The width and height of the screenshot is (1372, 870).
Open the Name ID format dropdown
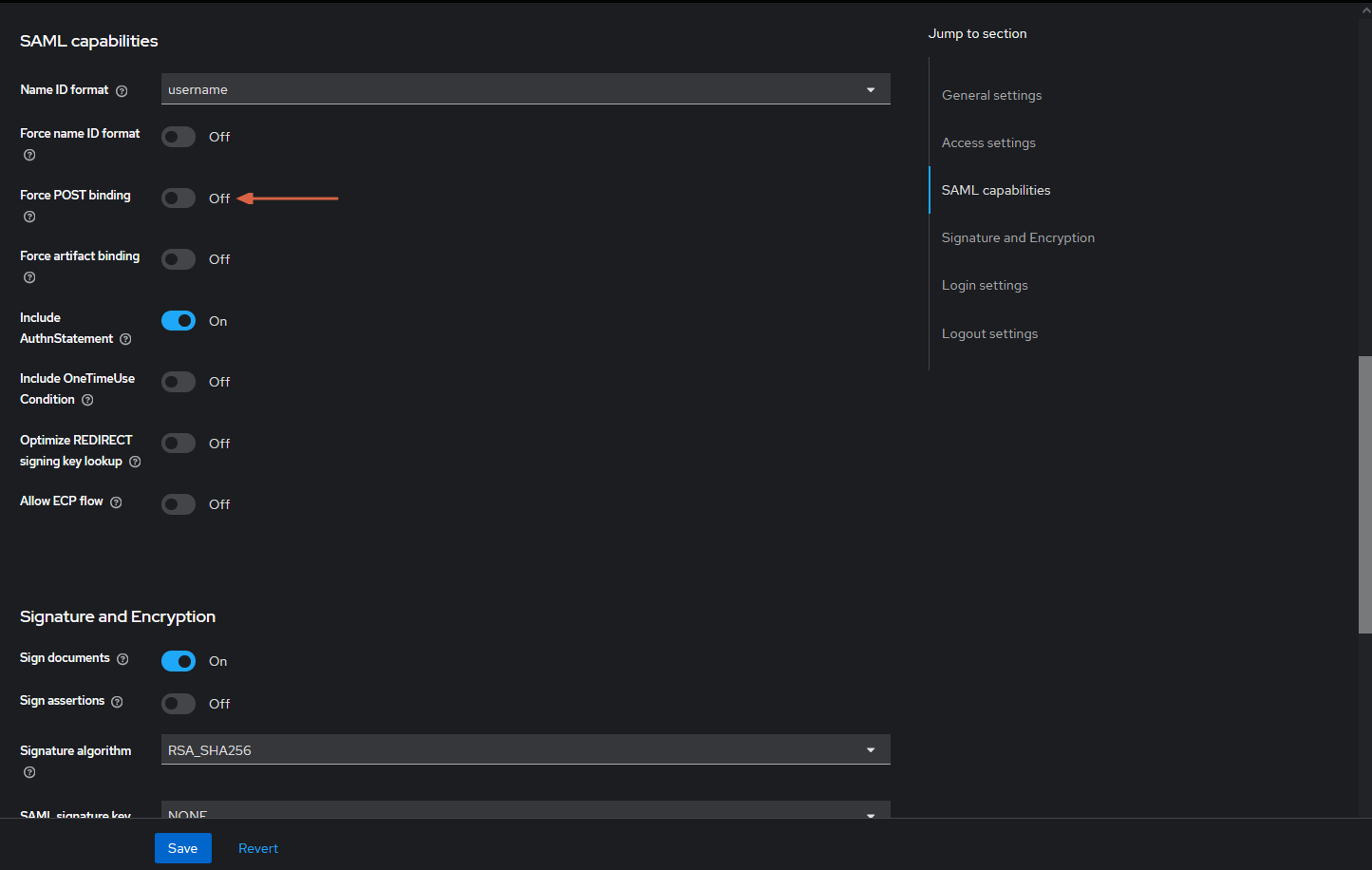[526, 89]
